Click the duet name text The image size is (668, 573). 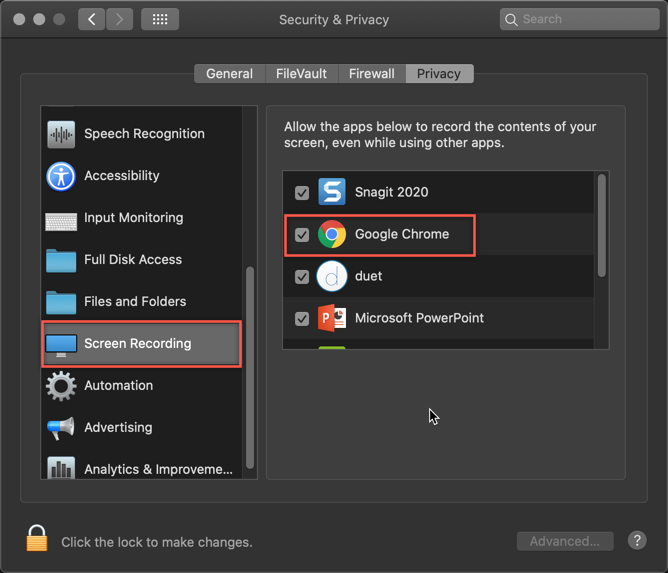[369, 276]
